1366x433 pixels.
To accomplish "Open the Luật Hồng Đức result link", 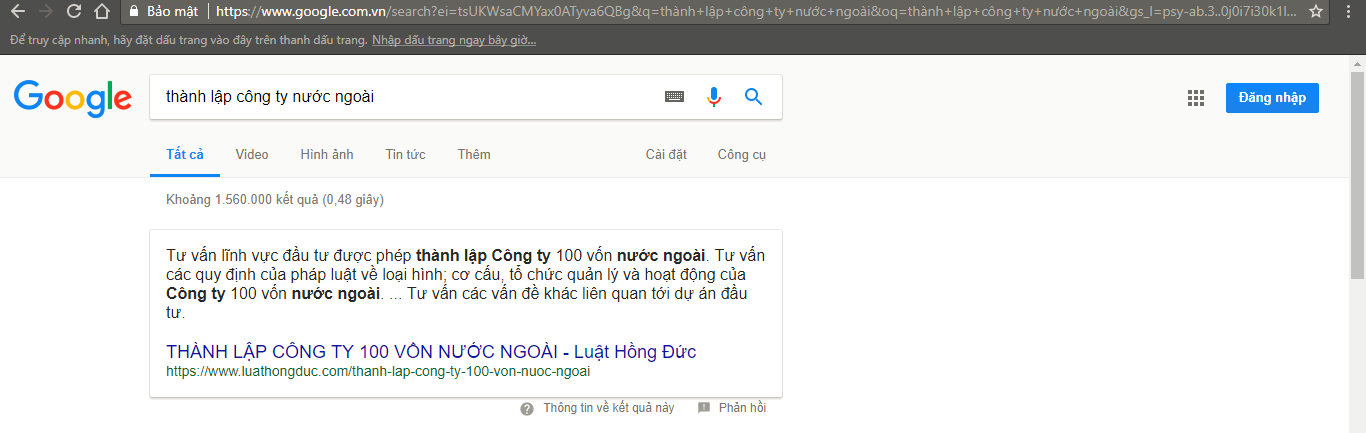I will click(431, 352).
